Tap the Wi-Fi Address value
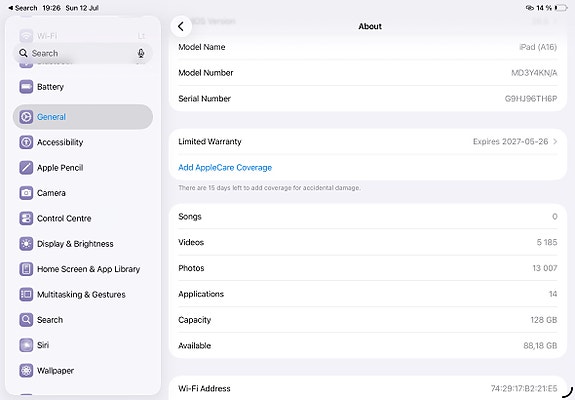Viewport: 575px width, 400px height. [524, 388]
